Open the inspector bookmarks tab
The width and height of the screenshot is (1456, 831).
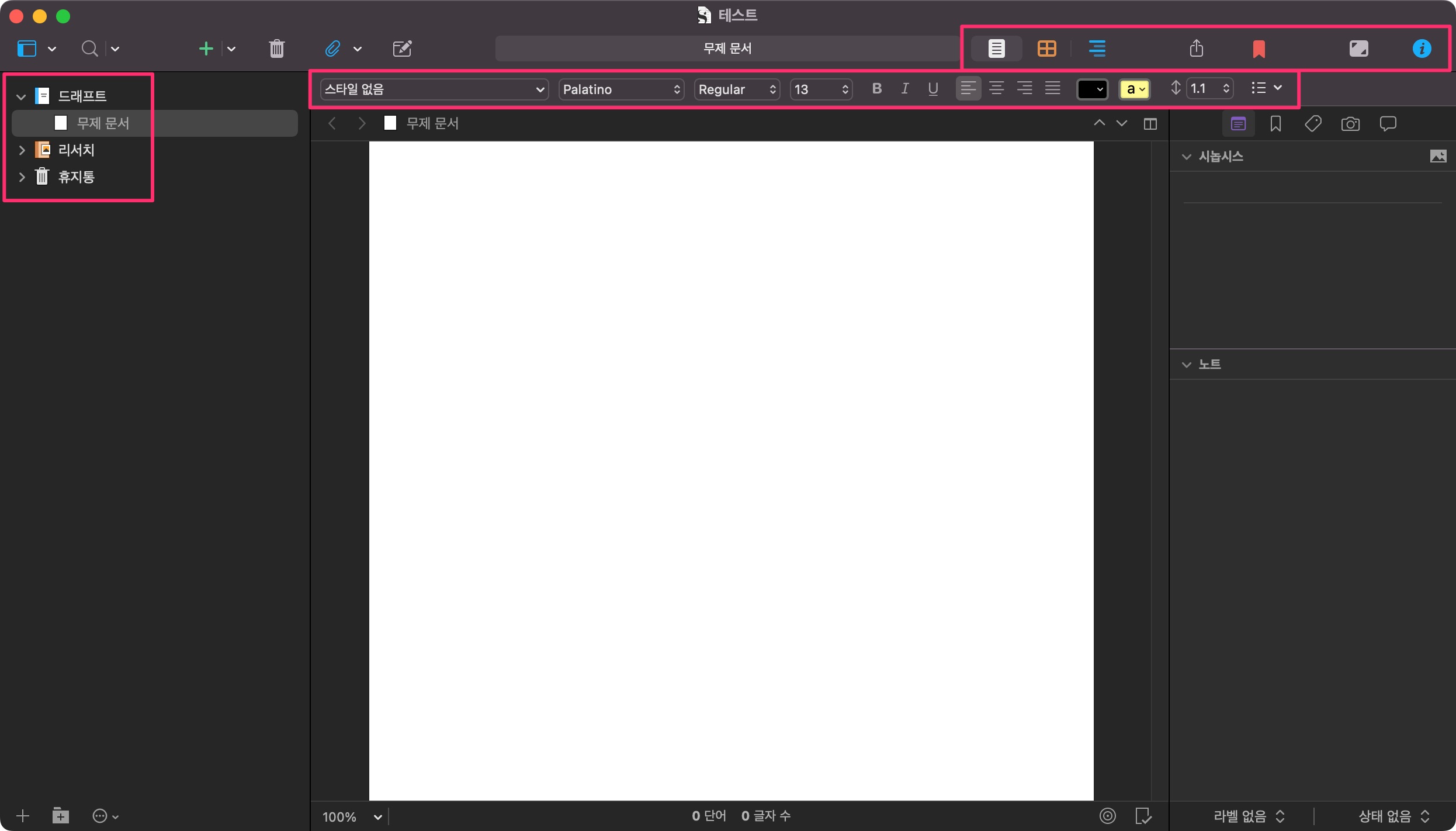[x=1275, y=124]
